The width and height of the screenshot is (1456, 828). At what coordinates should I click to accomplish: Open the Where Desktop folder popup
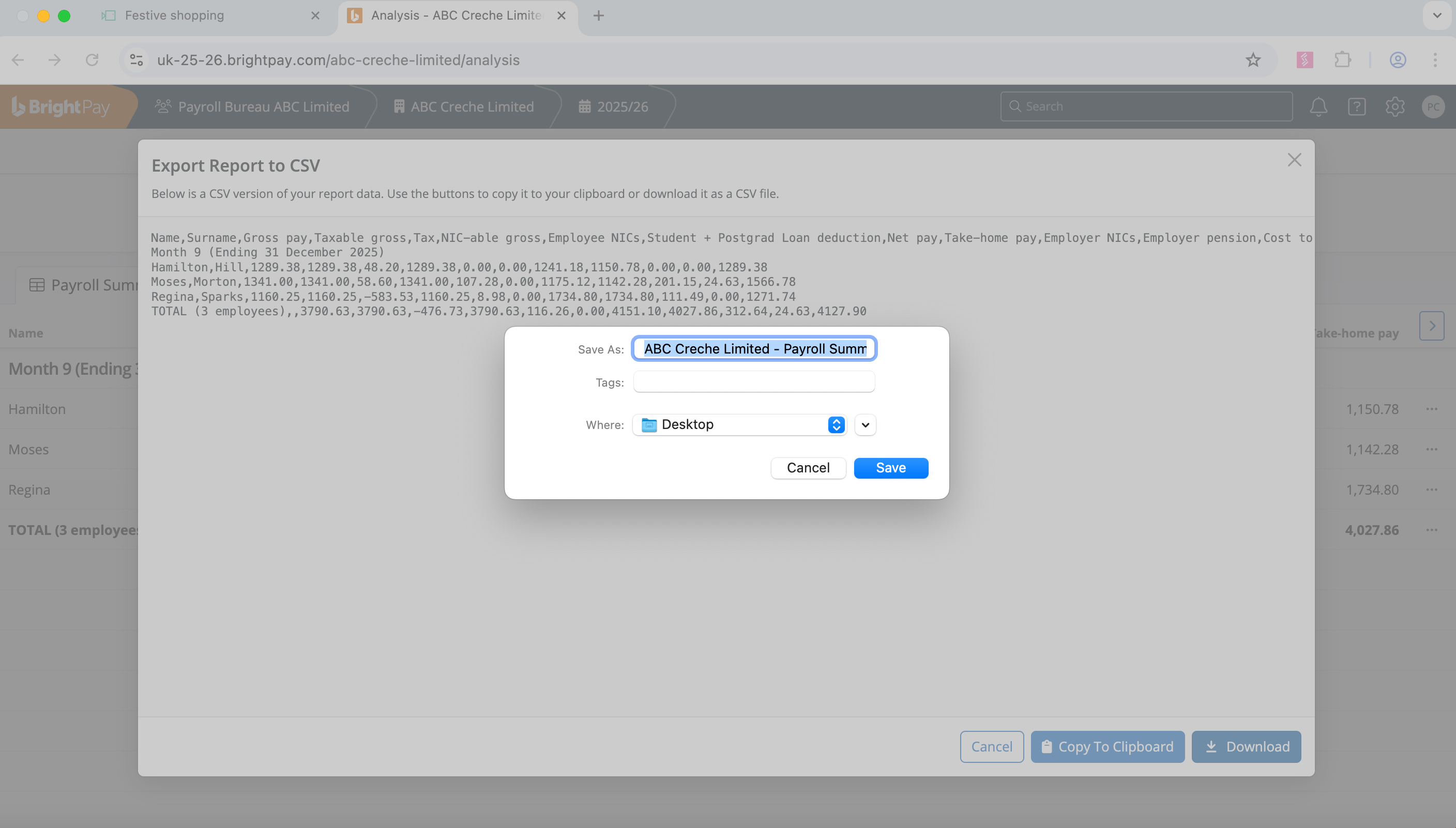tap(739, 425)
